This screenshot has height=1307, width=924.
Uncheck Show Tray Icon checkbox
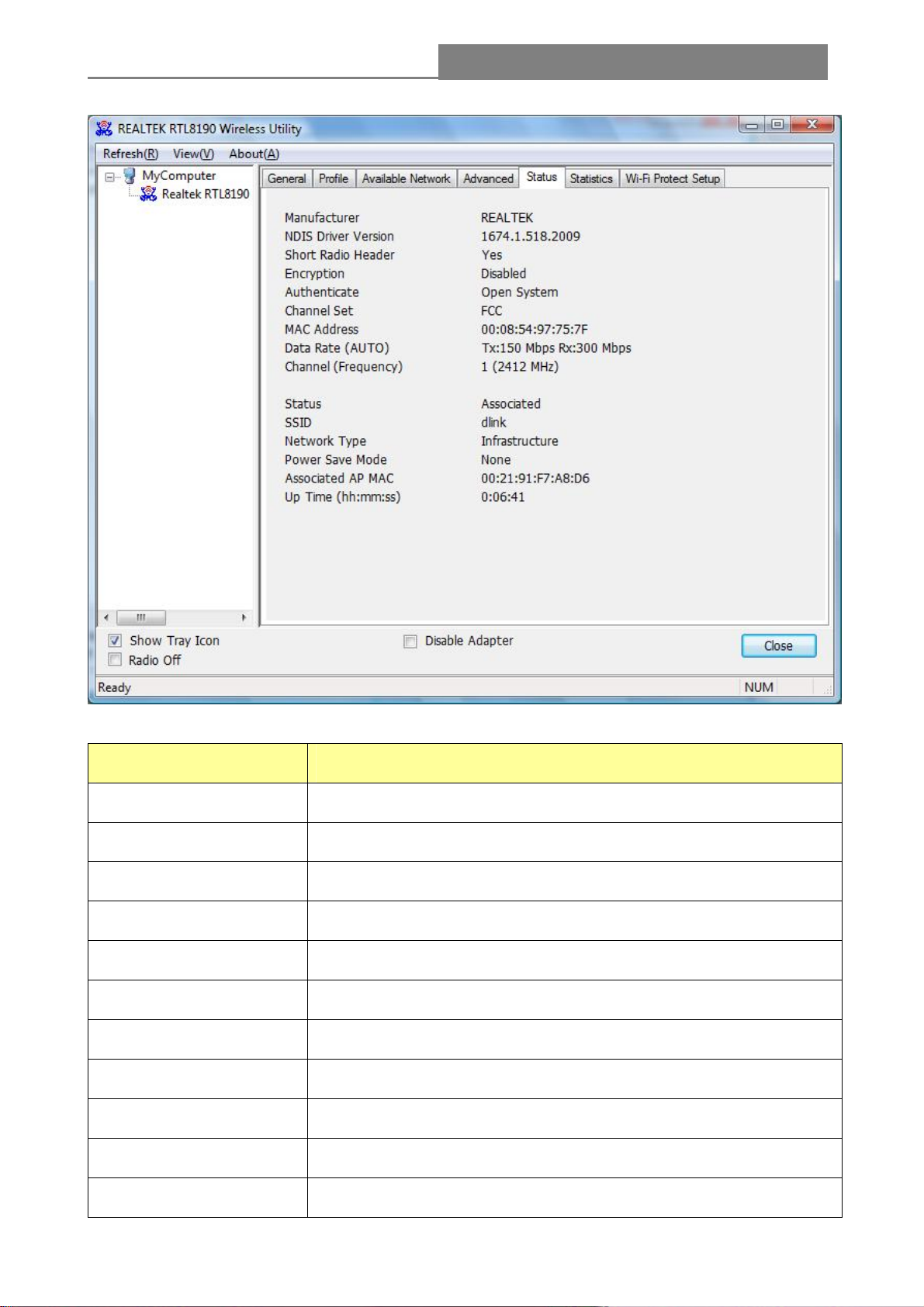coord(115,641)
